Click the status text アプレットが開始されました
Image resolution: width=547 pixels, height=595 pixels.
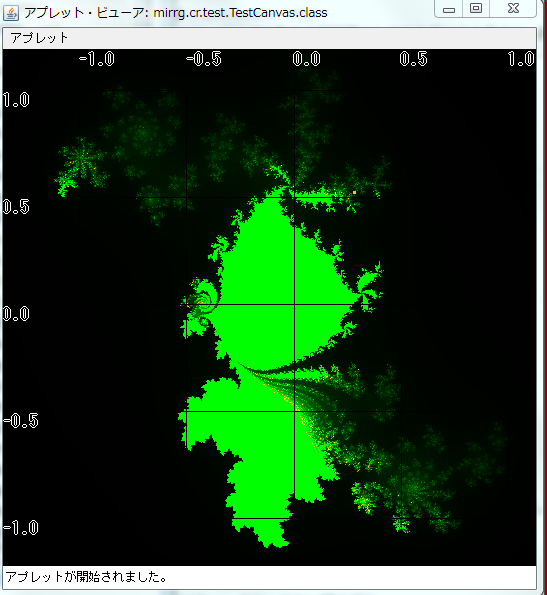tap(86, 577)
